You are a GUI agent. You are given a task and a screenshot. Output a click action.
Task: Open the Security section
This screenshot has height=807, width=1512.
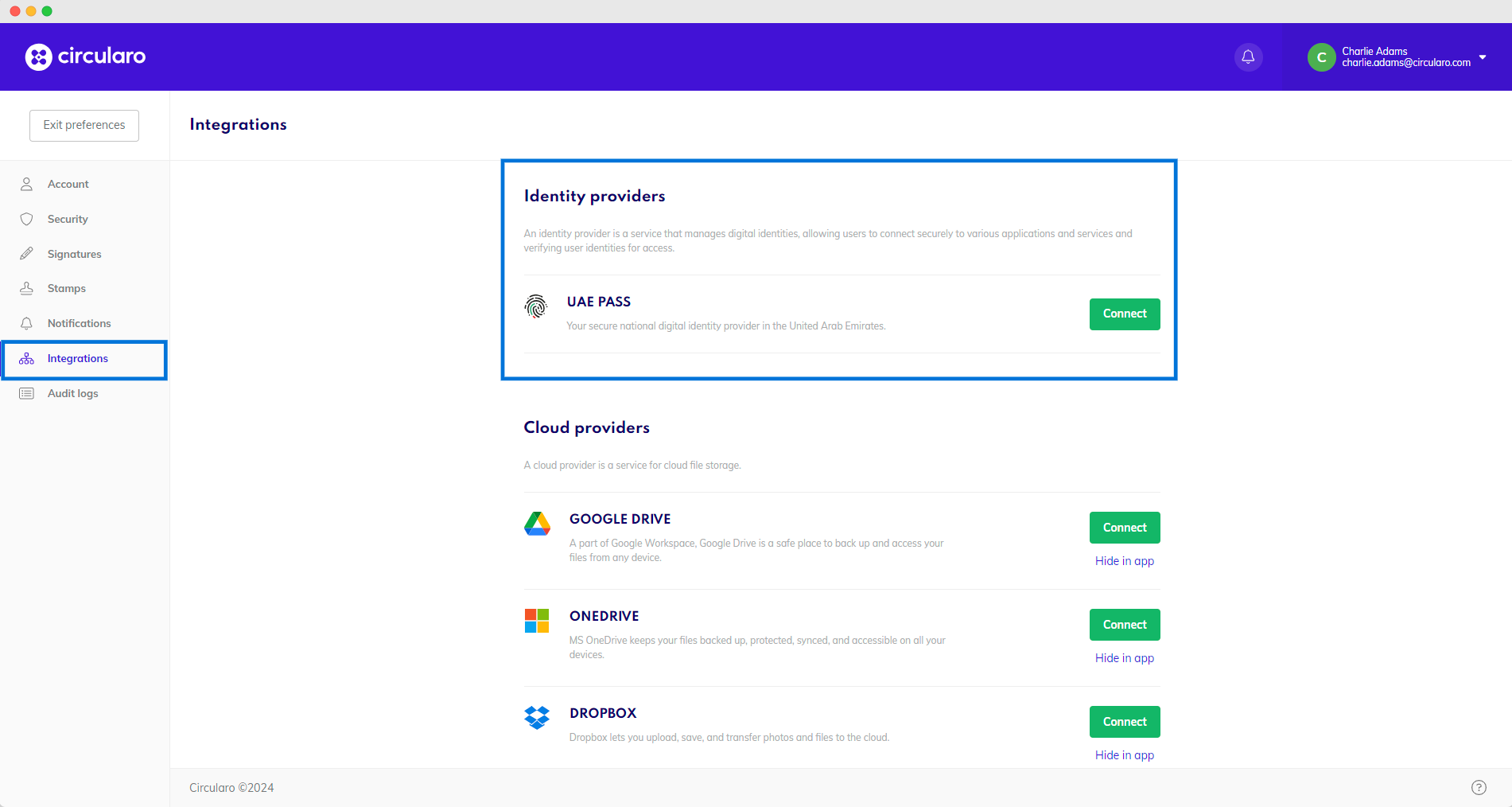tap(68, 219)
